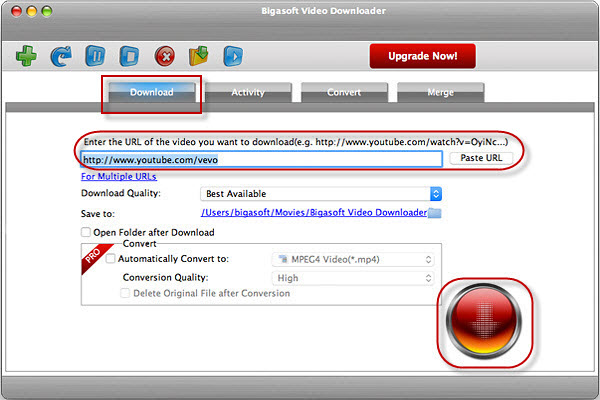Click the Upgrade Now! button
This screenshot has height=400, width=600.
click(x=423, y=56)
